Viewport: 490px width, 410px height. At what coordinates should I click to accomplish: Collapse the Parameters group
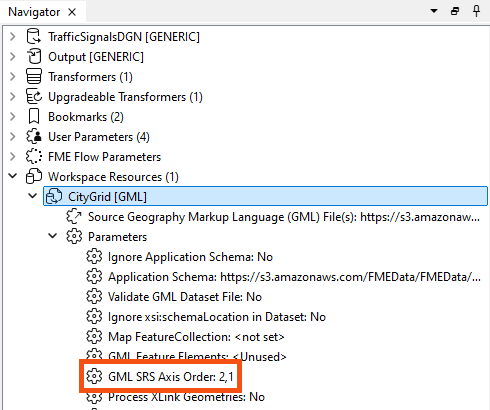(x=53, y=236)
